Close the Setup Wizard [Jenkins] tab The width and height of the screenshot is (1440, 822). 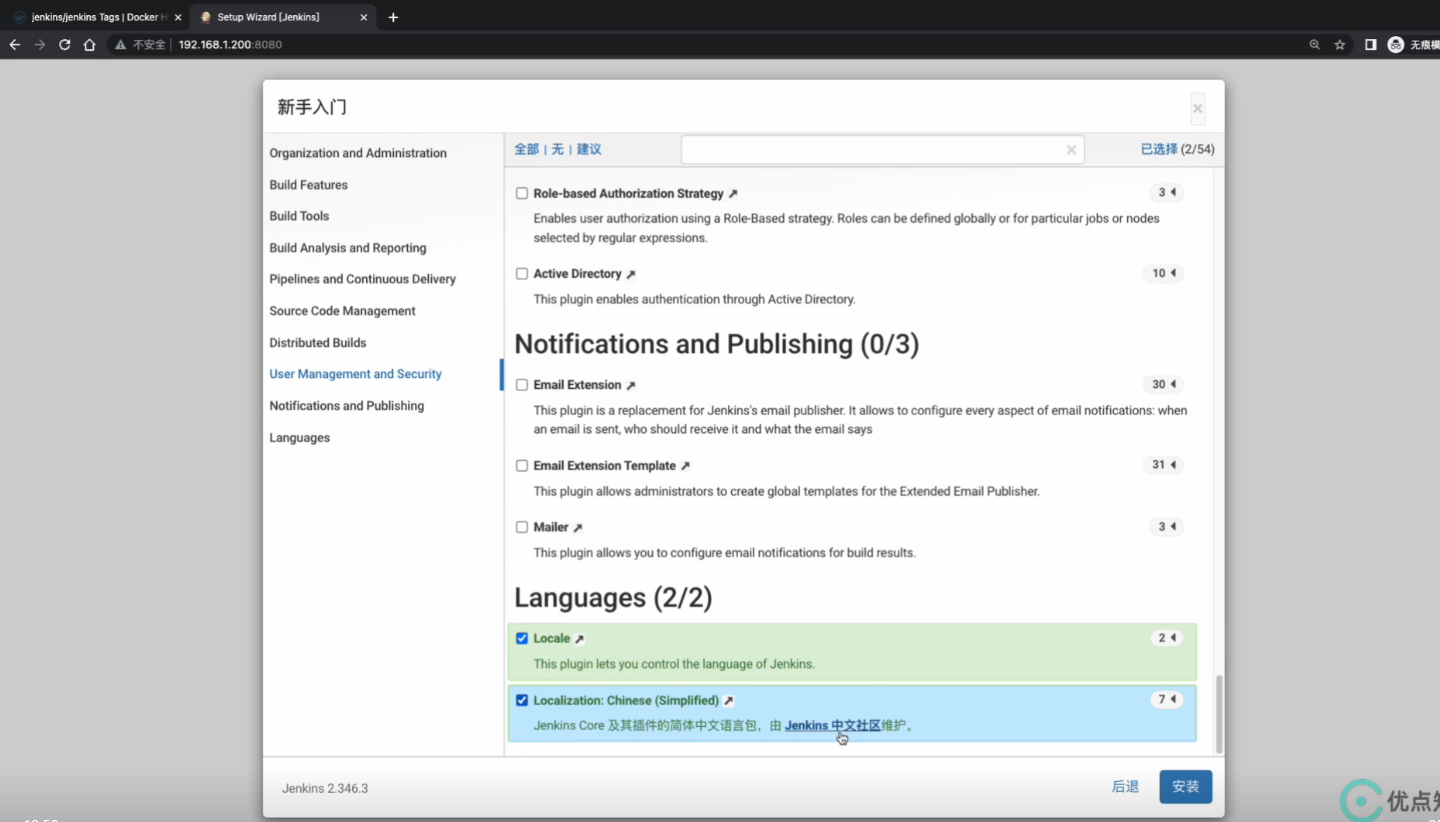click(x=364, y=17)
